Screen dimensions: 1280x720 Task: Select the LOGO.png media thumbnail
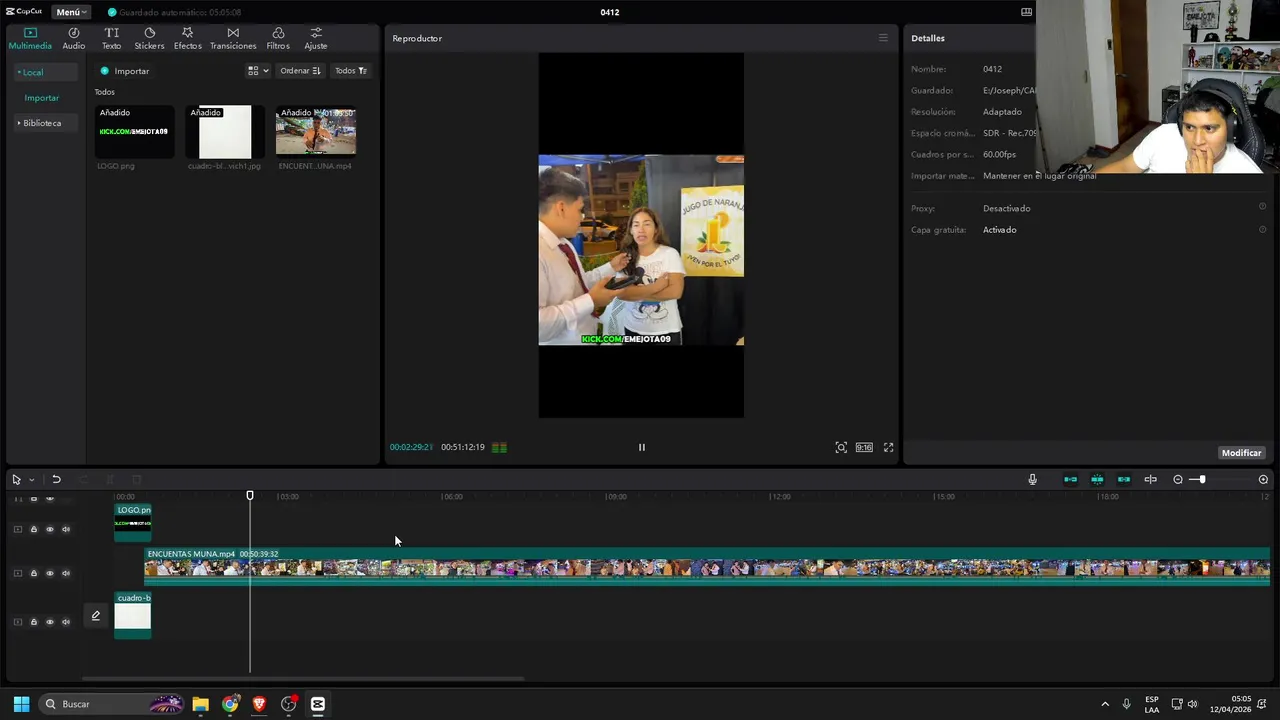point(135,132)
